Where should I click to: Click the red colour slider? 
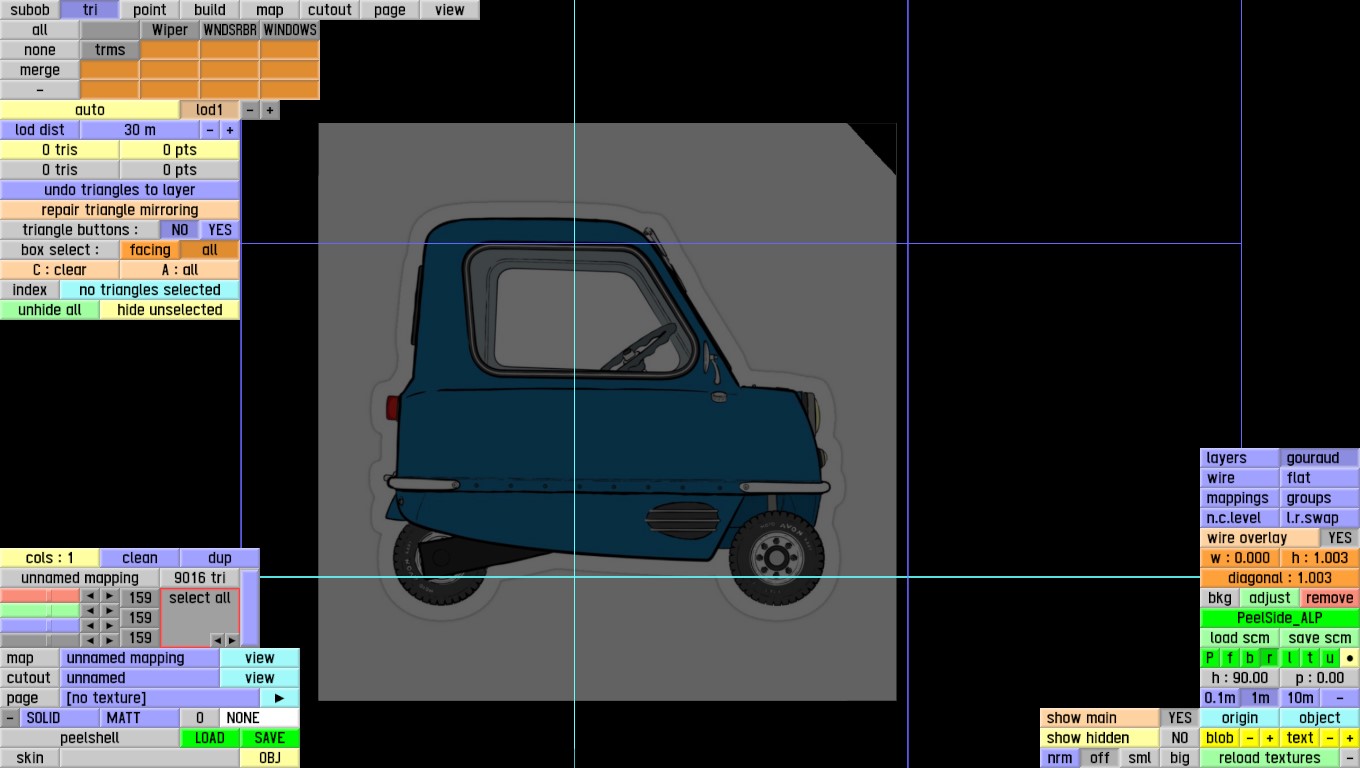point(40,597)
